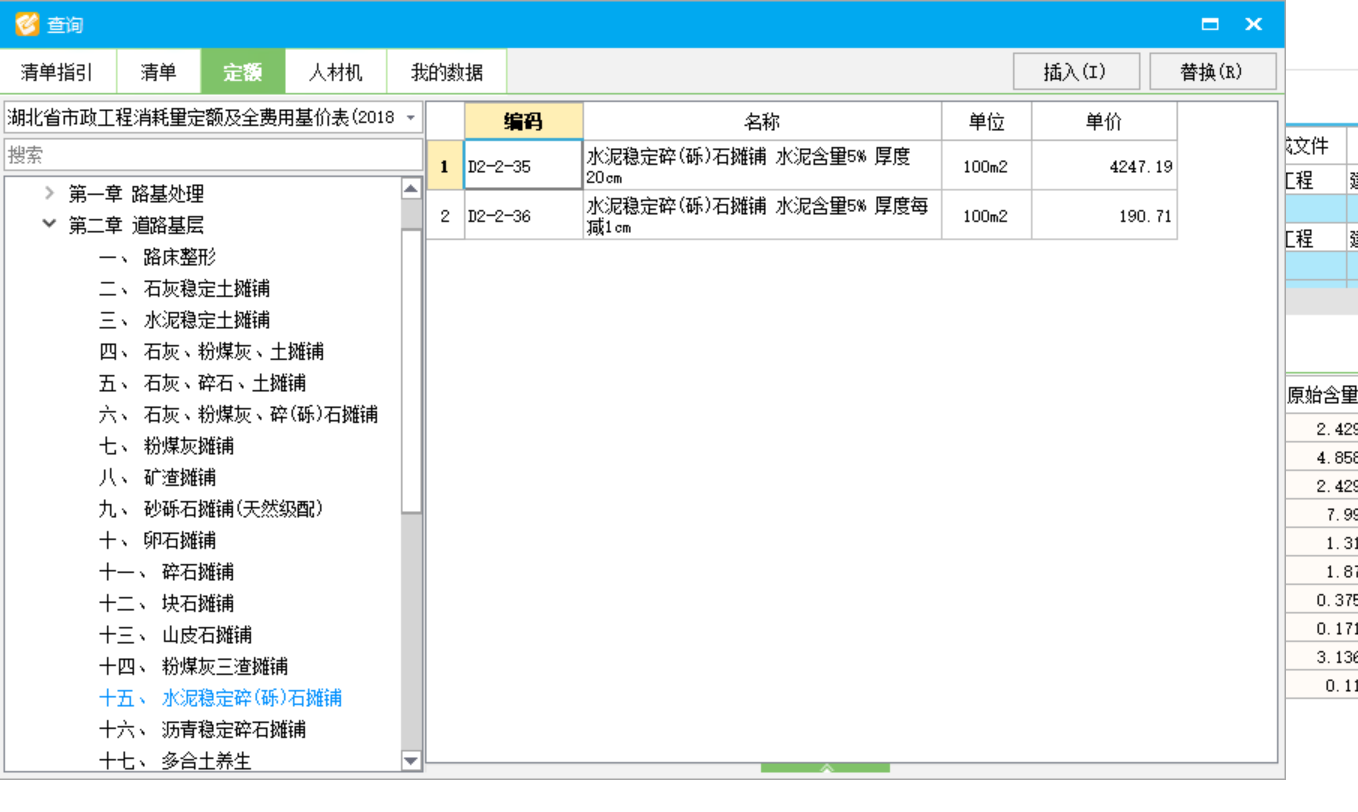This screenshot has width=1358, height=812.
Task: Switch to the 清单 tab
Action: pyautogui.click(x=158, y=72)
